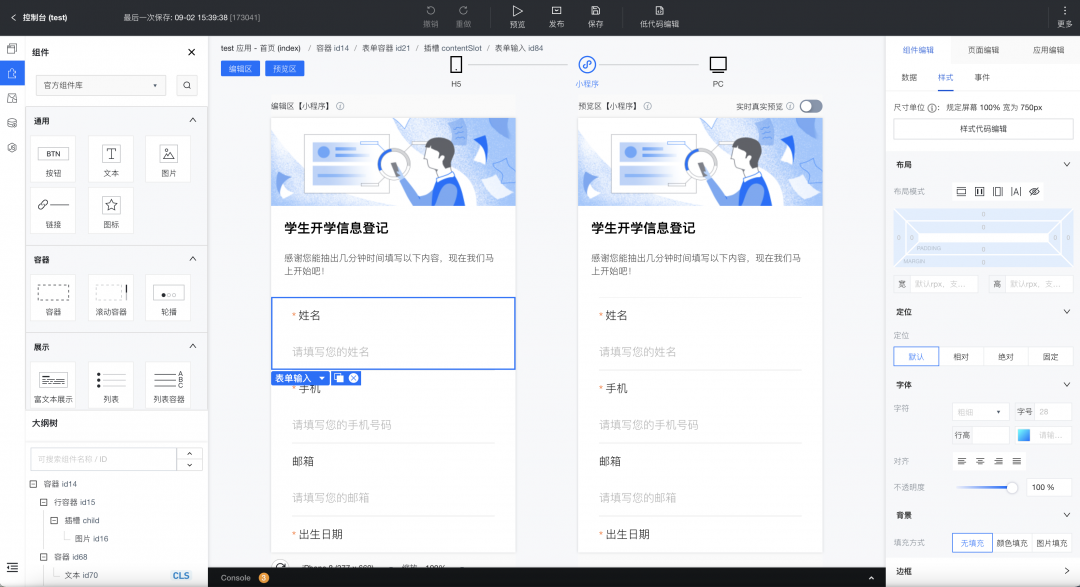
Task: Delete the selected 表单输入 component
Action: point(353,378)
